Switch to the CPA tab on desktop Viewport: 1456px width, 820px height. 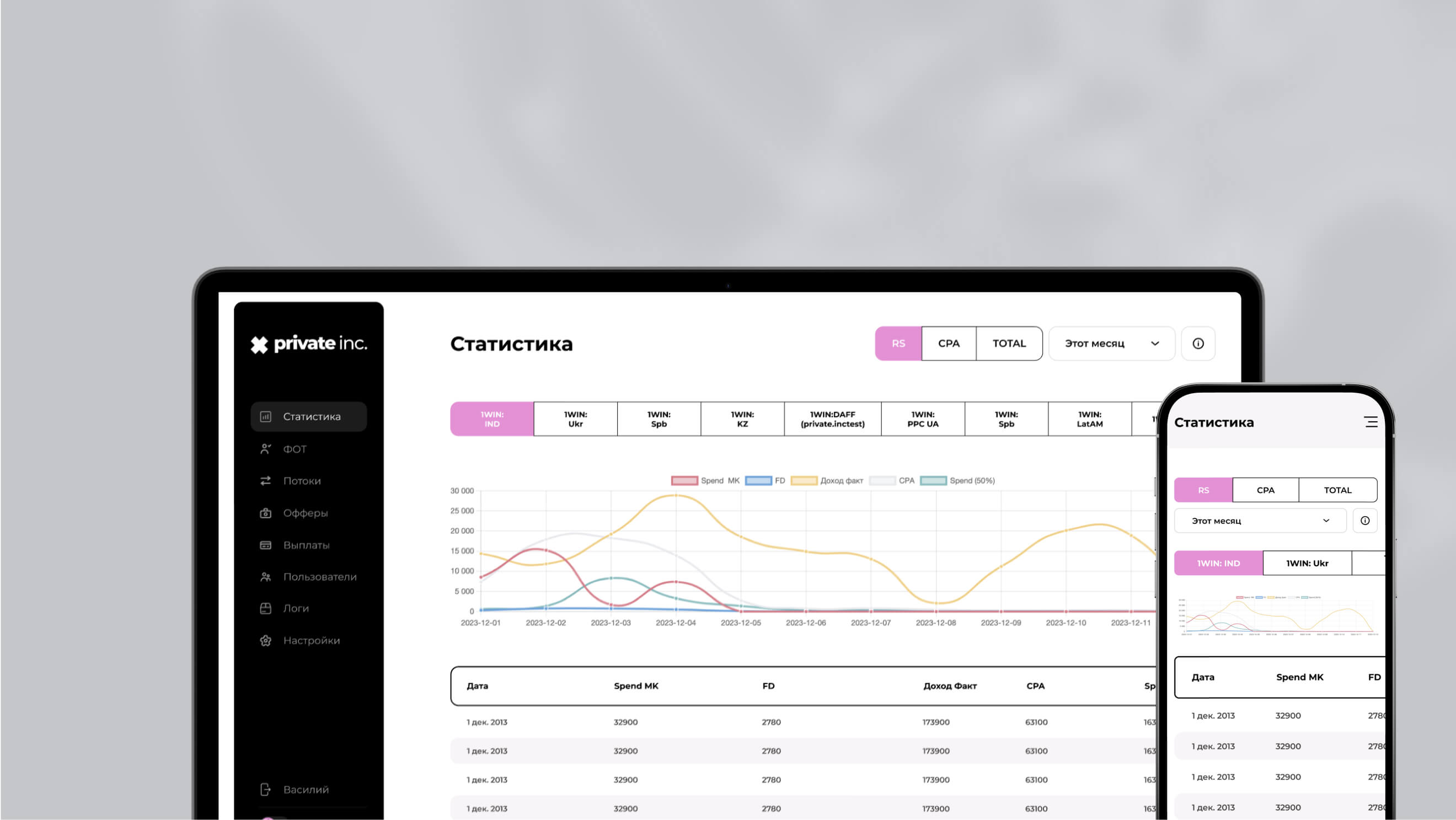pyautogui.click(x=949, y=343)
